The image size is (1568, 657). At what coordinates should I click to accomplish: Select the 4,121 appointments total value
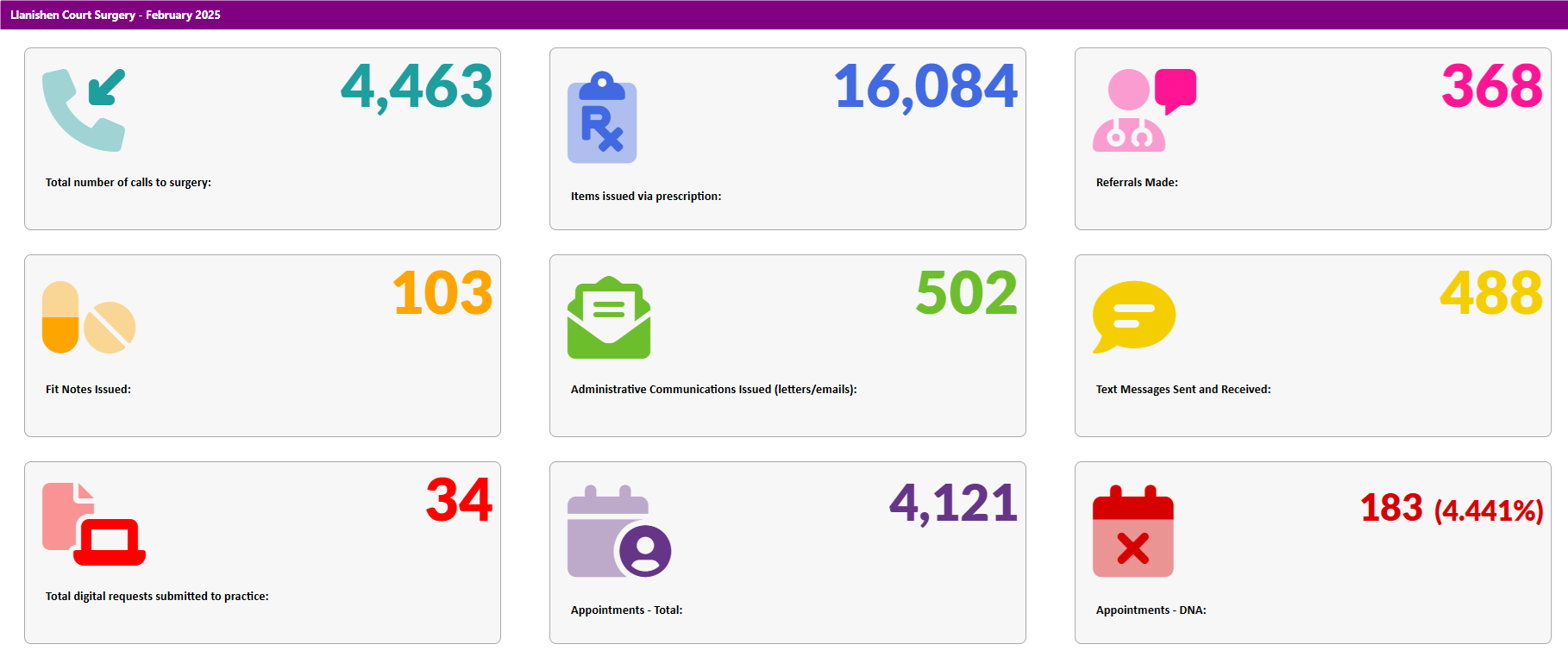pyautogui.click(x=953, y=504)
